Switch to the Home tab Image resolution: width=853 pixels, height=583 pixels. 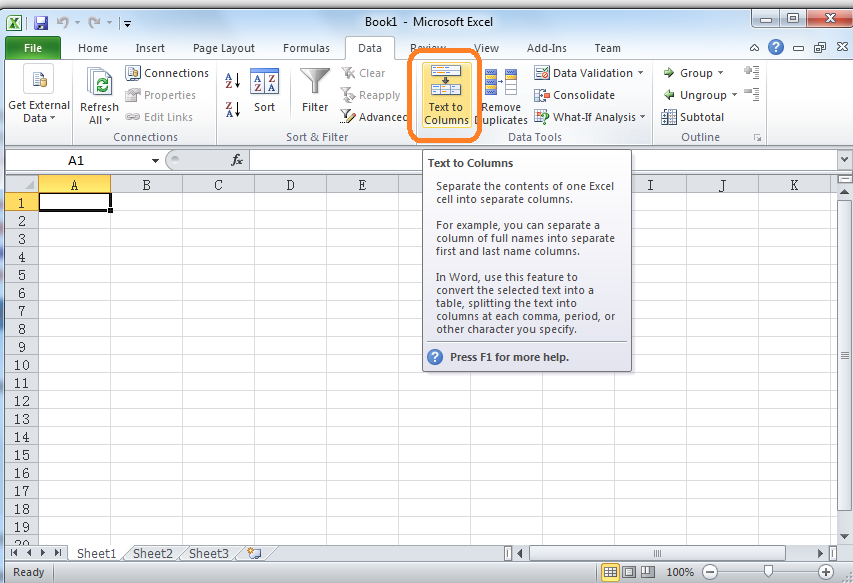tap(92, 48)
